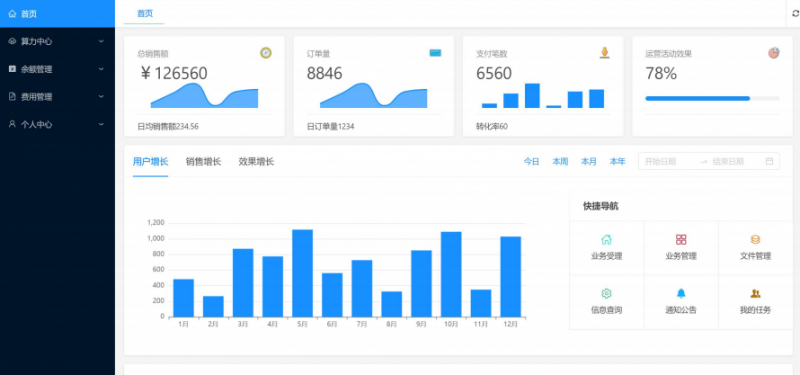The height and width of the screenshot is (375, 800).
Task: Click the 7月 axis label
Action: tap(361, 324)
